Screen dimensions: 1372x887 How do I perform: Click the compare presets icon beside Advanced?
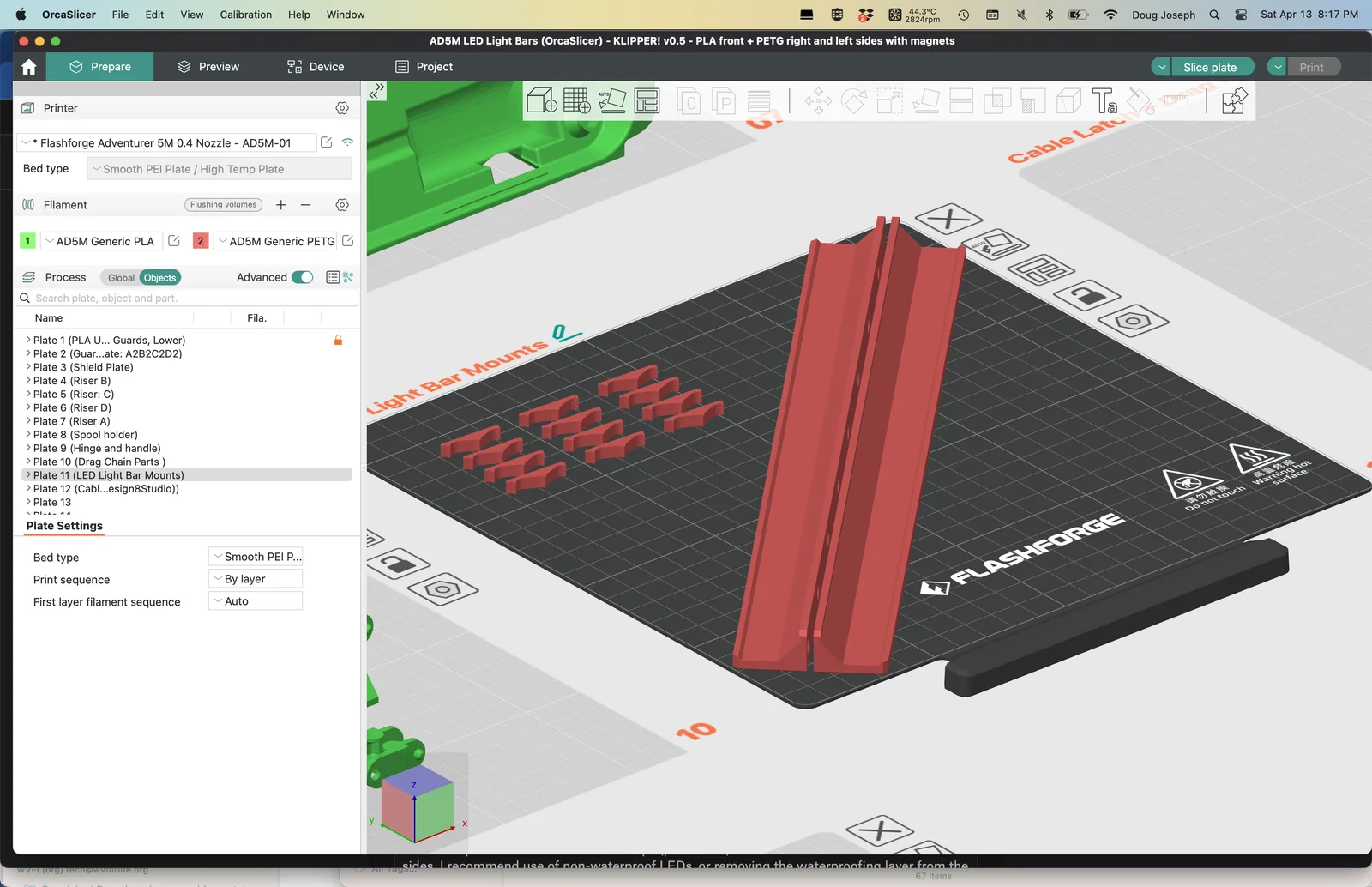point(348,277)
